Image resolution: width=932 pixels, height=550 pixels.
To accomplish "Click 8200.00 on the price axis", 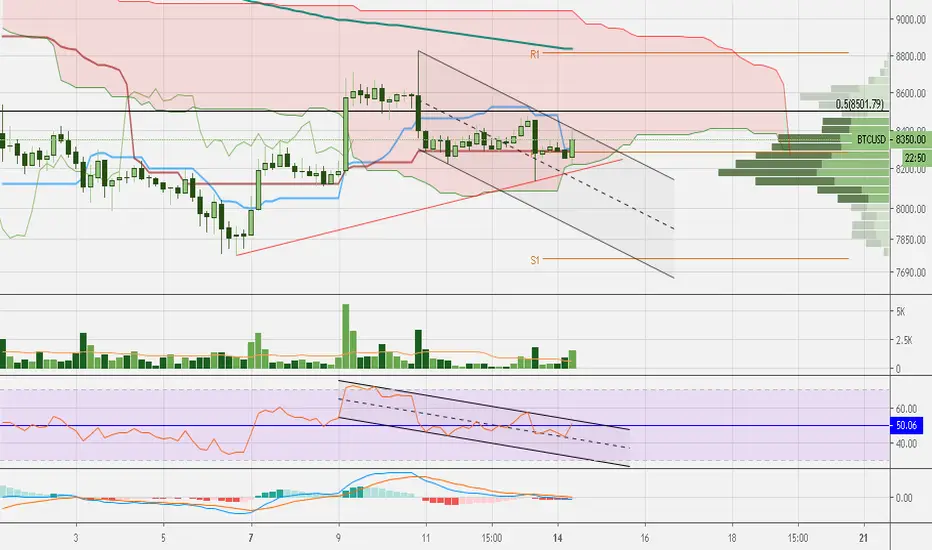I will 911,169.
